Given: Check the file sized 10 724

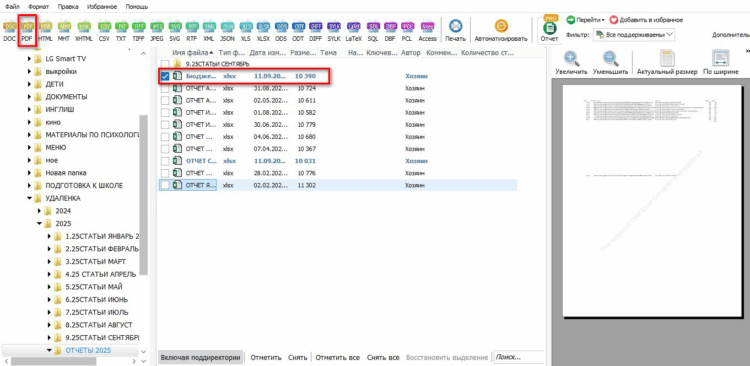Looking at the screenshot, I should pyautogui.click(x=165, y=89).
